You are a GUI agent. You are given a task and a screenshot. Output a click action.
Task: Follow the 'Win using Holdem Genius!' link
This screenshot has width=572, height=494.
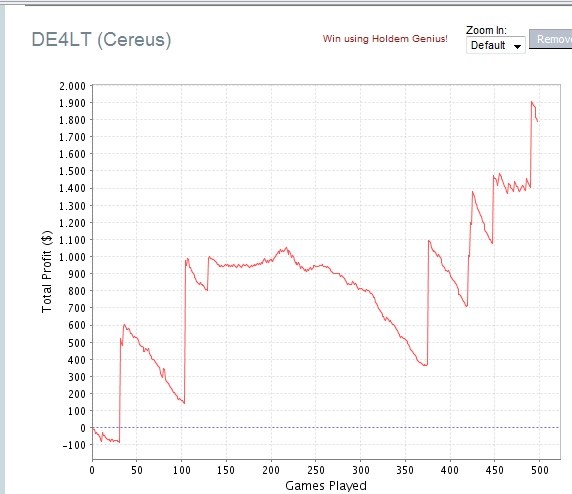pyautogui.click(x=385, y=39)
